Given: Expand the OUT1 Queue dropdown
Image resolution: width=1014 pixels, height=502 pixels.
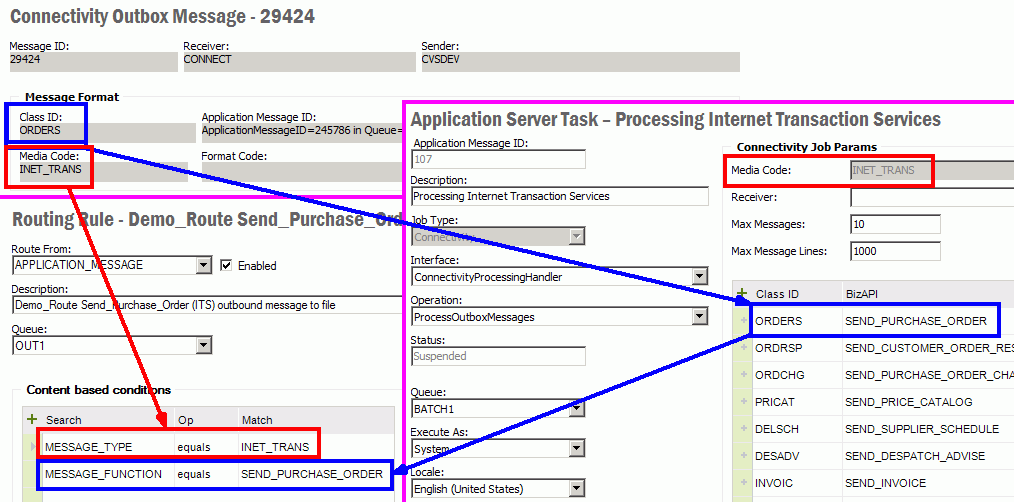Looking at the screenshot, I should [x=204, y=345].
